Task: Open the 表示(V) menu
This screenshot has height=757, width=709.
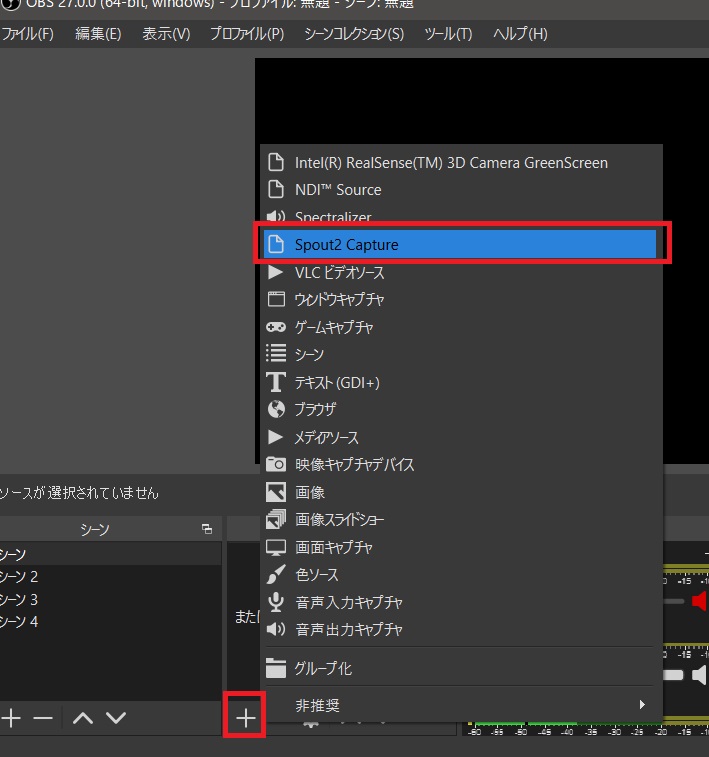Action: tap(166, 34)
